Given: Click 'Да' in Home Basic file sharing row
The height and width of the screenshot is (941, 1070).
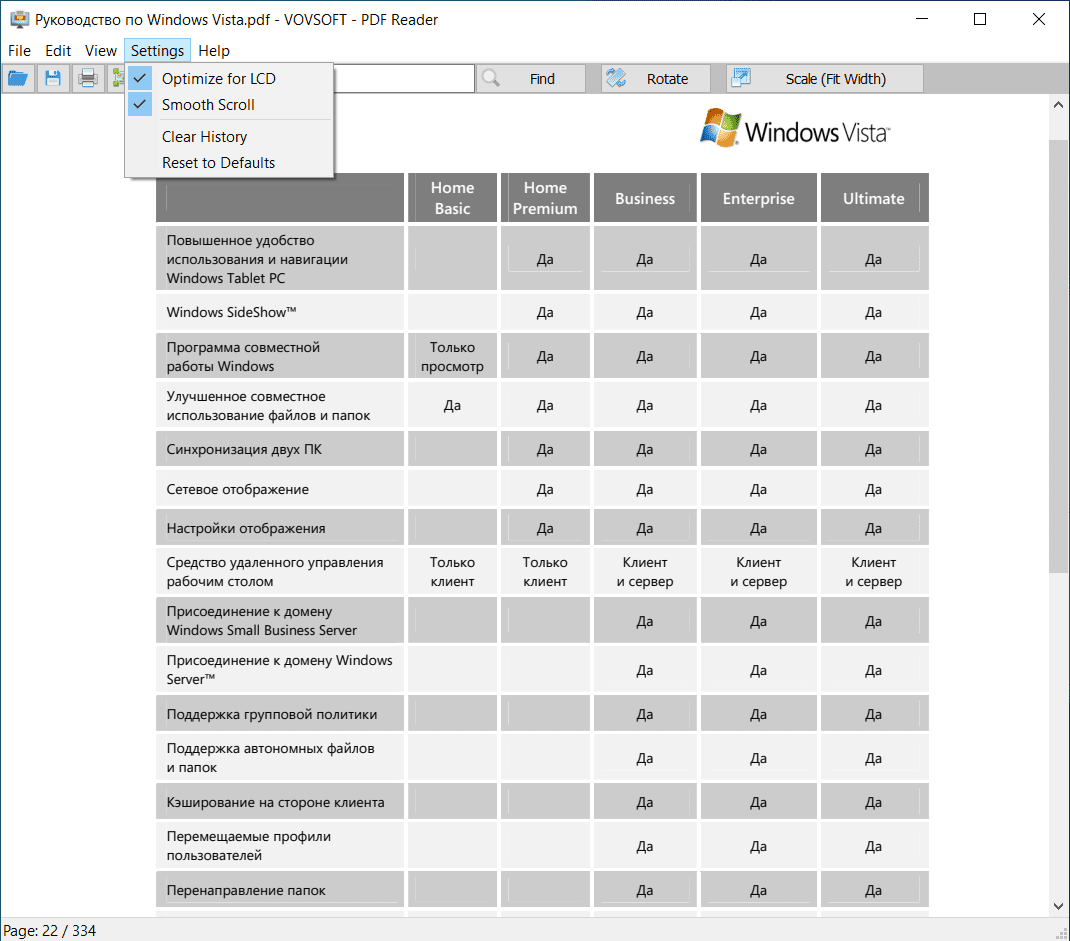Looking at the screenshot, I should [x=452, y=406].
